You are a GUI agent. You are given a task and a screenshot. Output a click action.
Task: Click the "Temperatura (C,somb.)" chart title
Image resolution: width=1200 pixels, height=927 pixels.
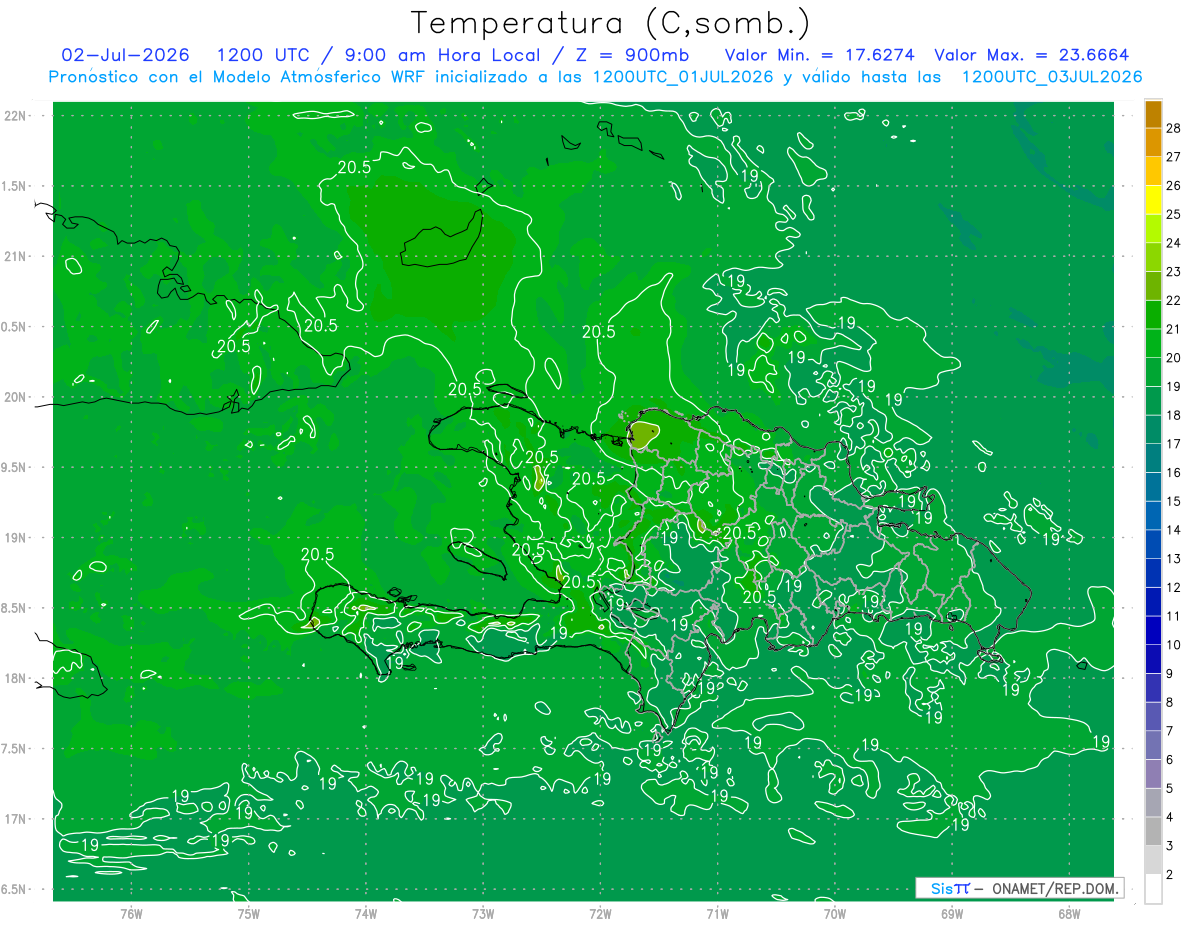(x=611, y=23)
